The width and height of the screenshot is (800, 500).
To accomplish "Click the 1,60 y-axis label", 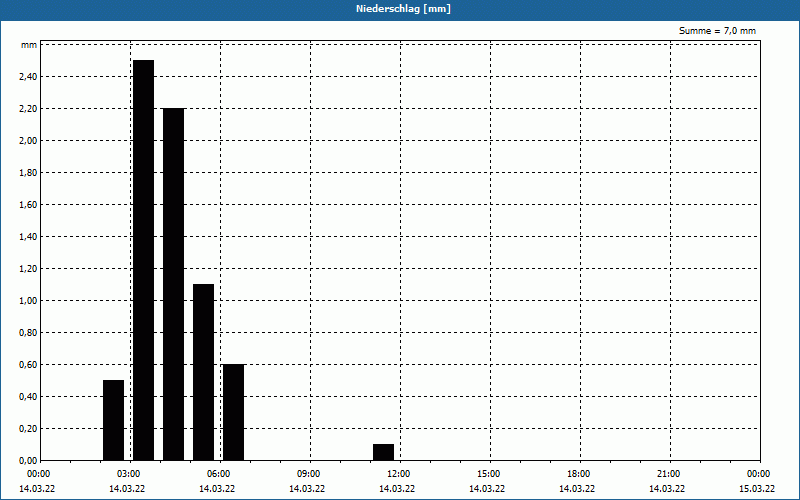I will tap(28, 205).
